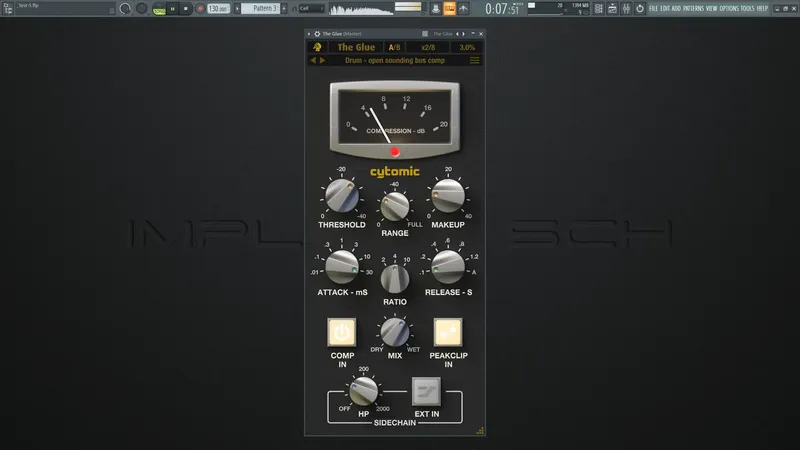
Task: Open the hamburger preset menu in The Glue
Action: click(x=474, y=60)
